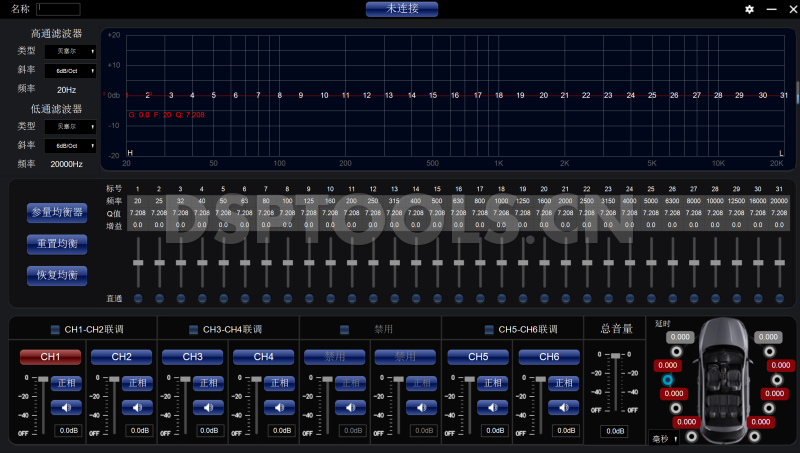Toggle the 直通 bypass dot for band 1
800x453 pixels.
click(137, 298)
